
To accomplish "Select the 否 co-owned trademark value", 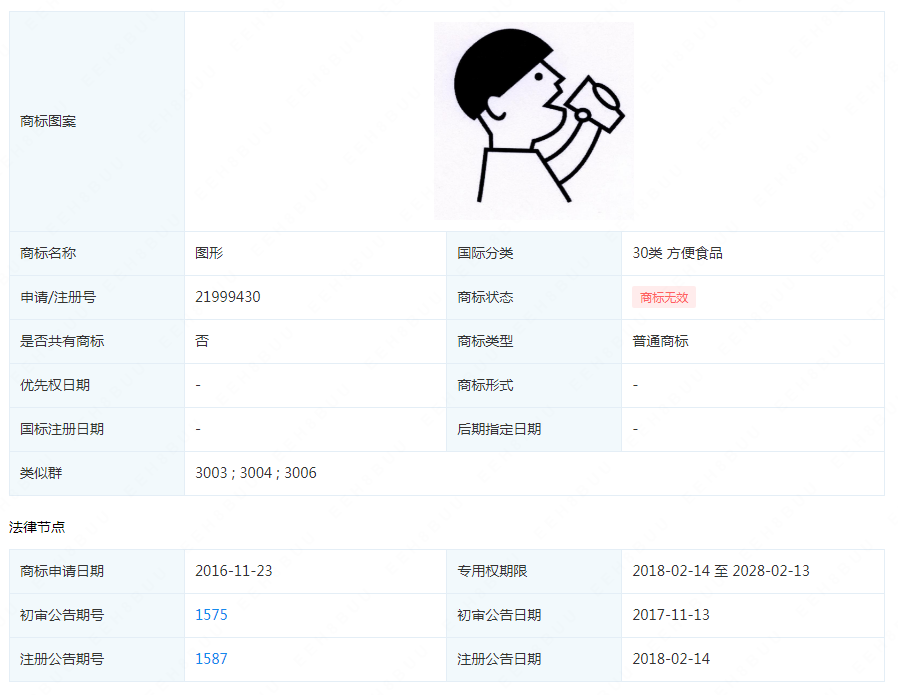I will 202,341.
